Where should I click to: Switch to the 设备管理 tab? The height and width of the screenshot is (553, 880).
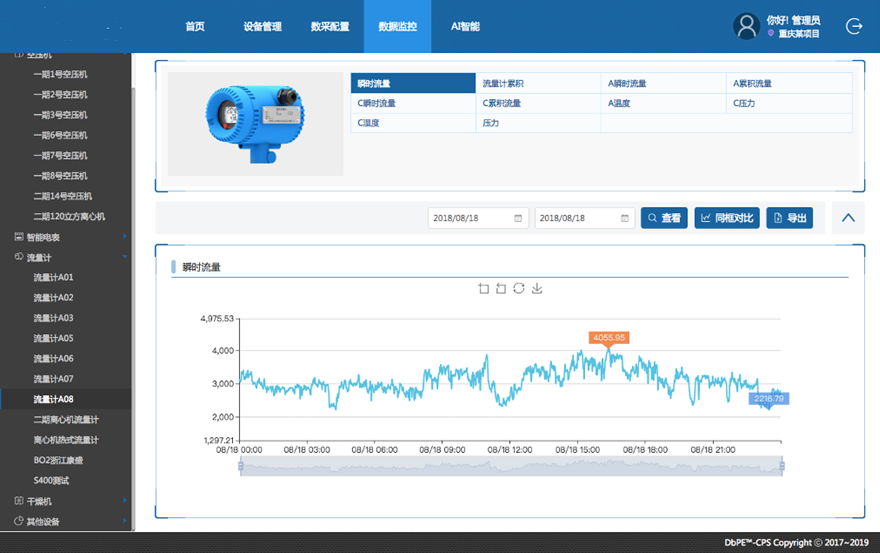point(262,27)
